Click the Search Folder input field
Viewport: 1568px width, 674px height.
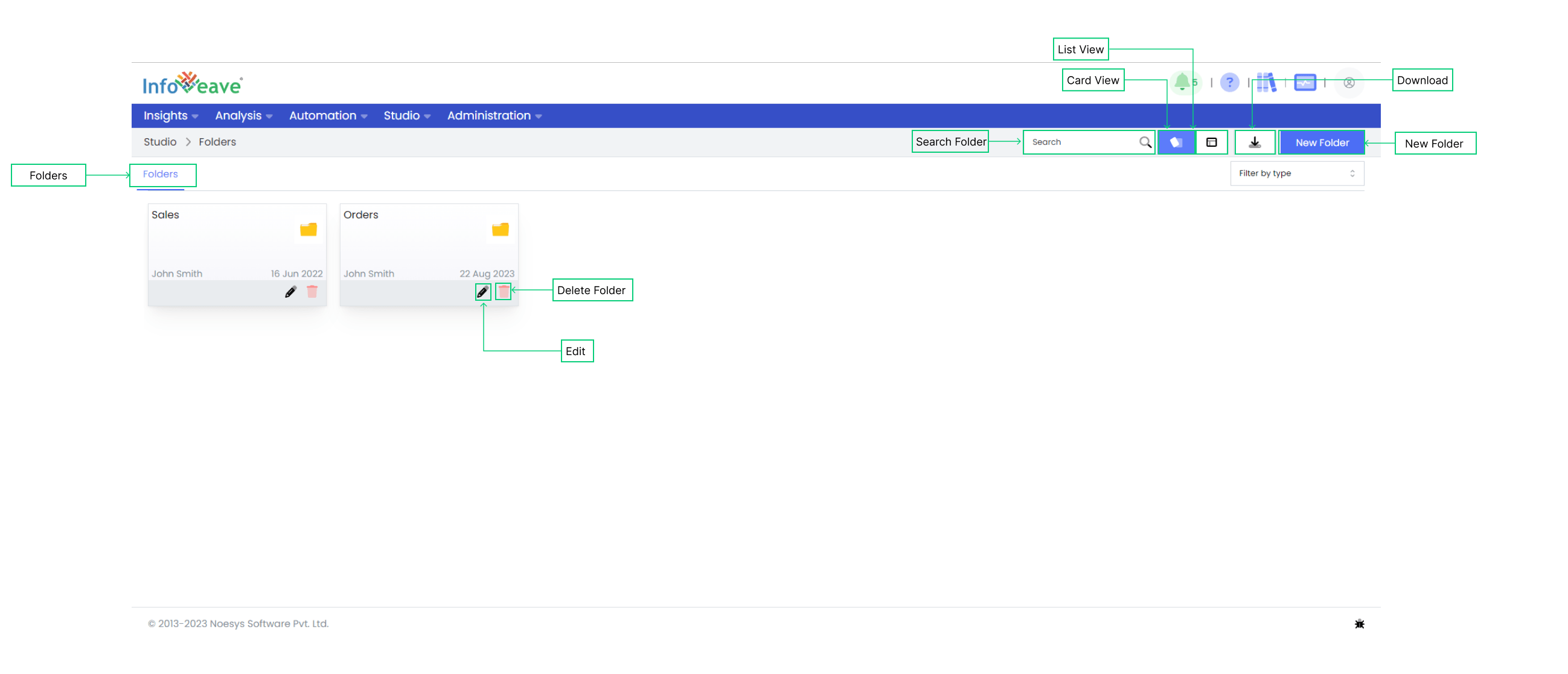1085,142
